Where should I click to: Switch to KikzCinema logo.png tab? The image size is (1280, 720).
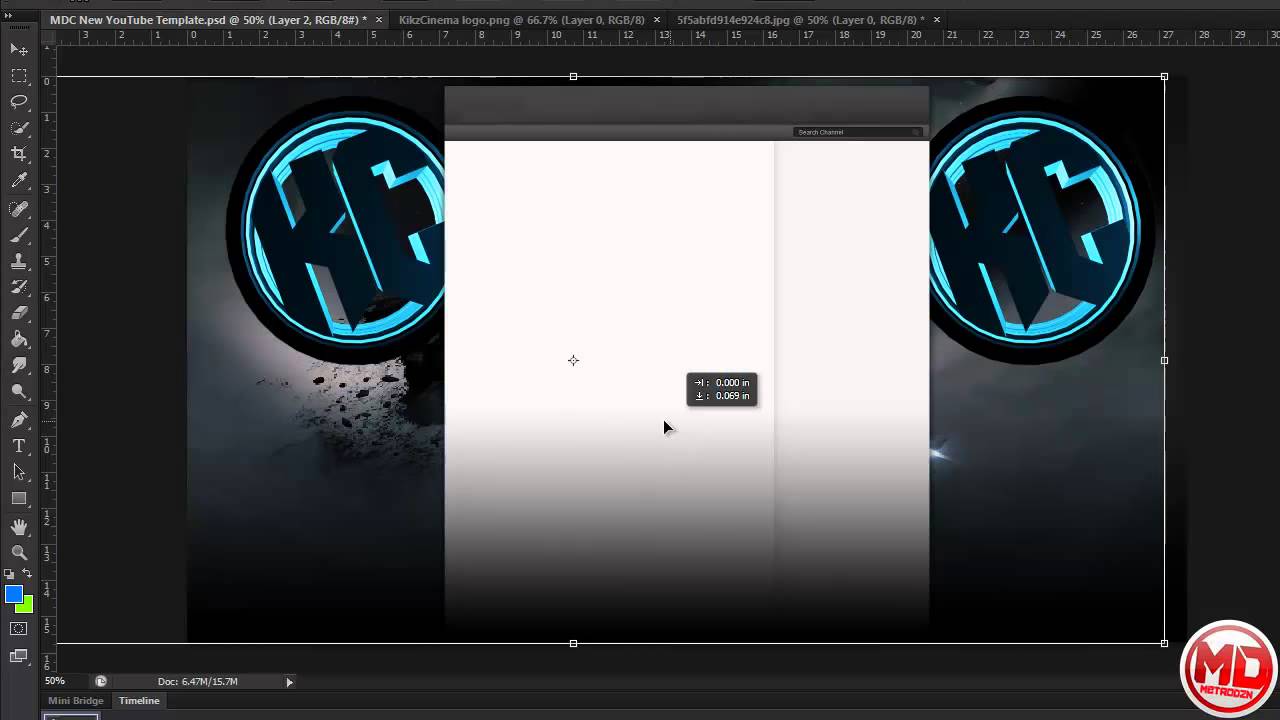click(x=521, y=20)
